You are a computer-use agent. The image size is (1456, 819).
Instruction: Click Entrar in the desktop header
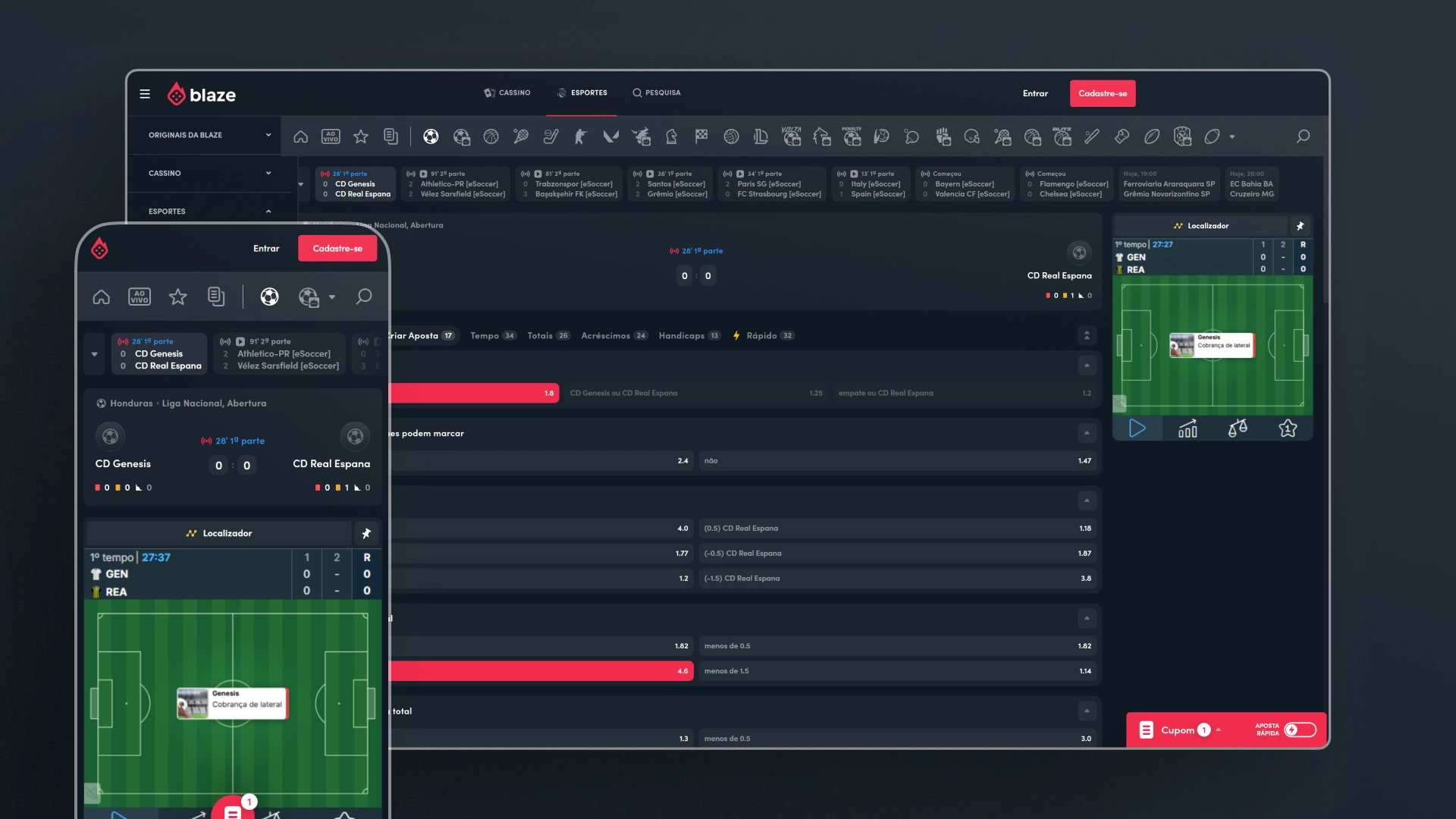tap(1035, 93)
